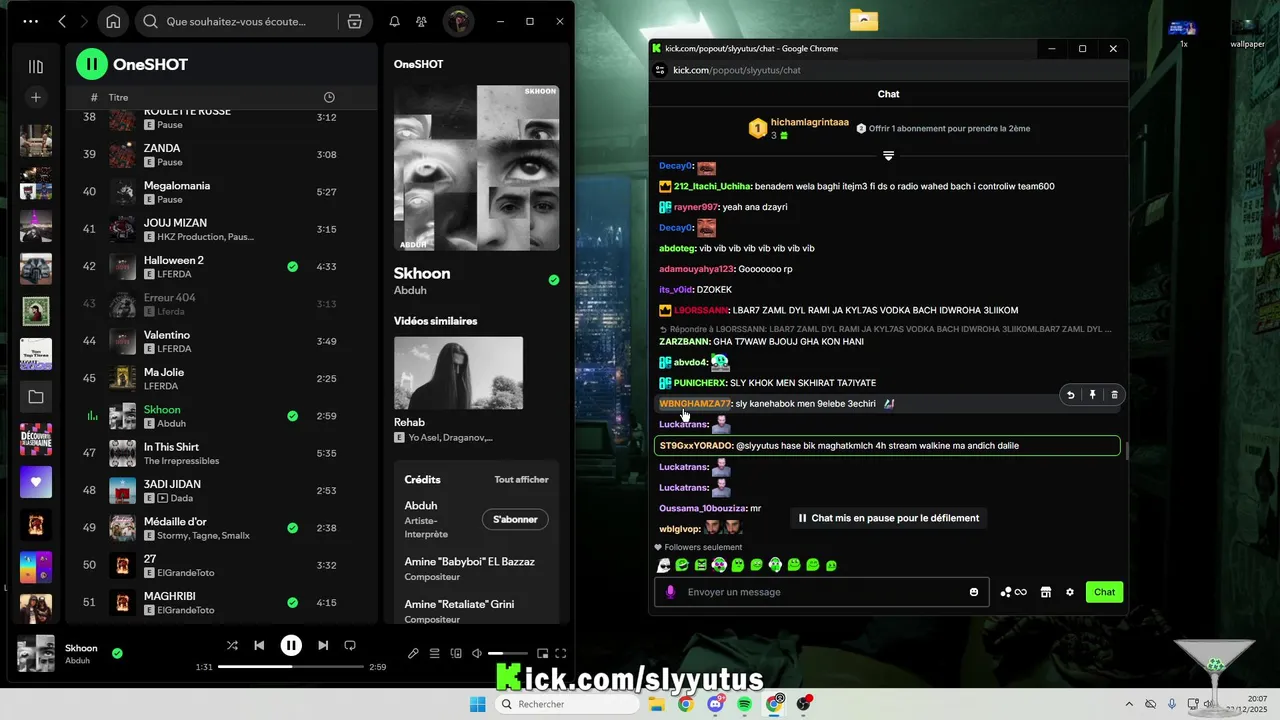
Task: Open Kick chat settings gear
Action: point(1070,592)
